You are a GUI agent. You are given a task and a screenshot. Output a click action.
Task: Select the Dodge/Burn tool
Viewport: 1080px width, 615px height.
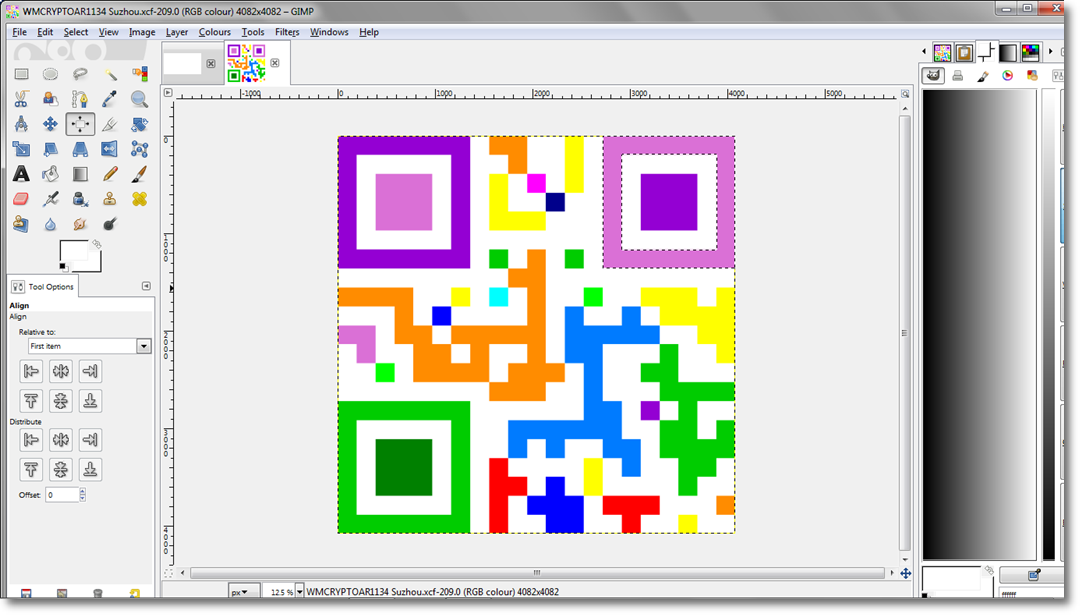[110, 224]
